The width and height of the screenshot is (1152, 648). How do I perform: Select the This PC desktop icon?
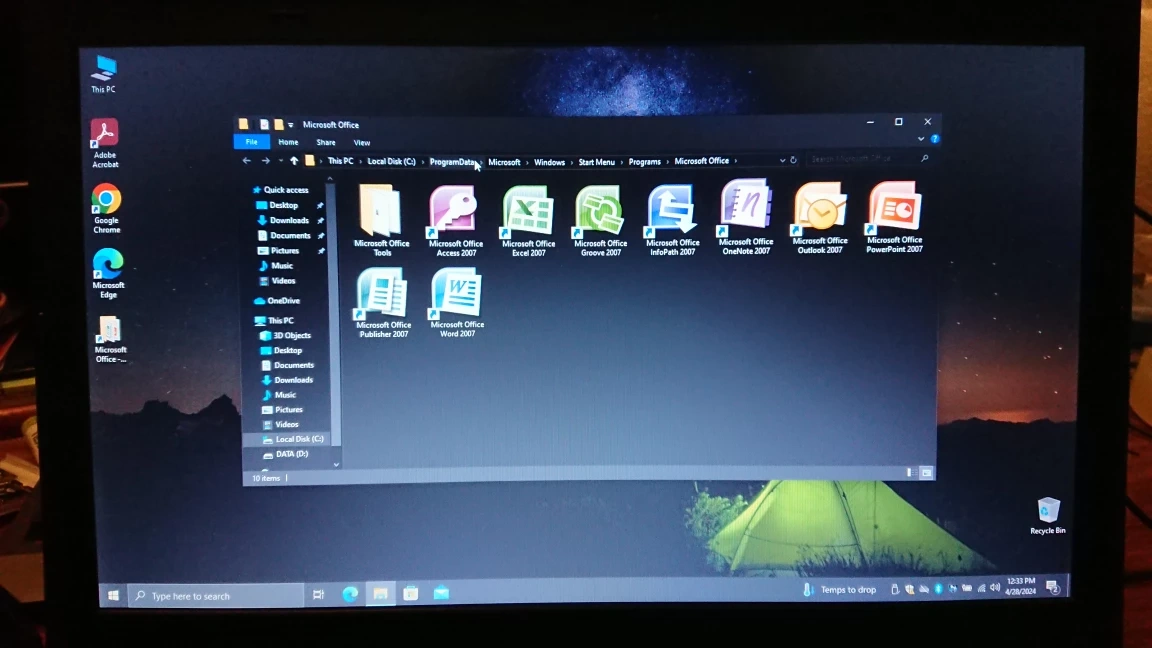(104, 74)
